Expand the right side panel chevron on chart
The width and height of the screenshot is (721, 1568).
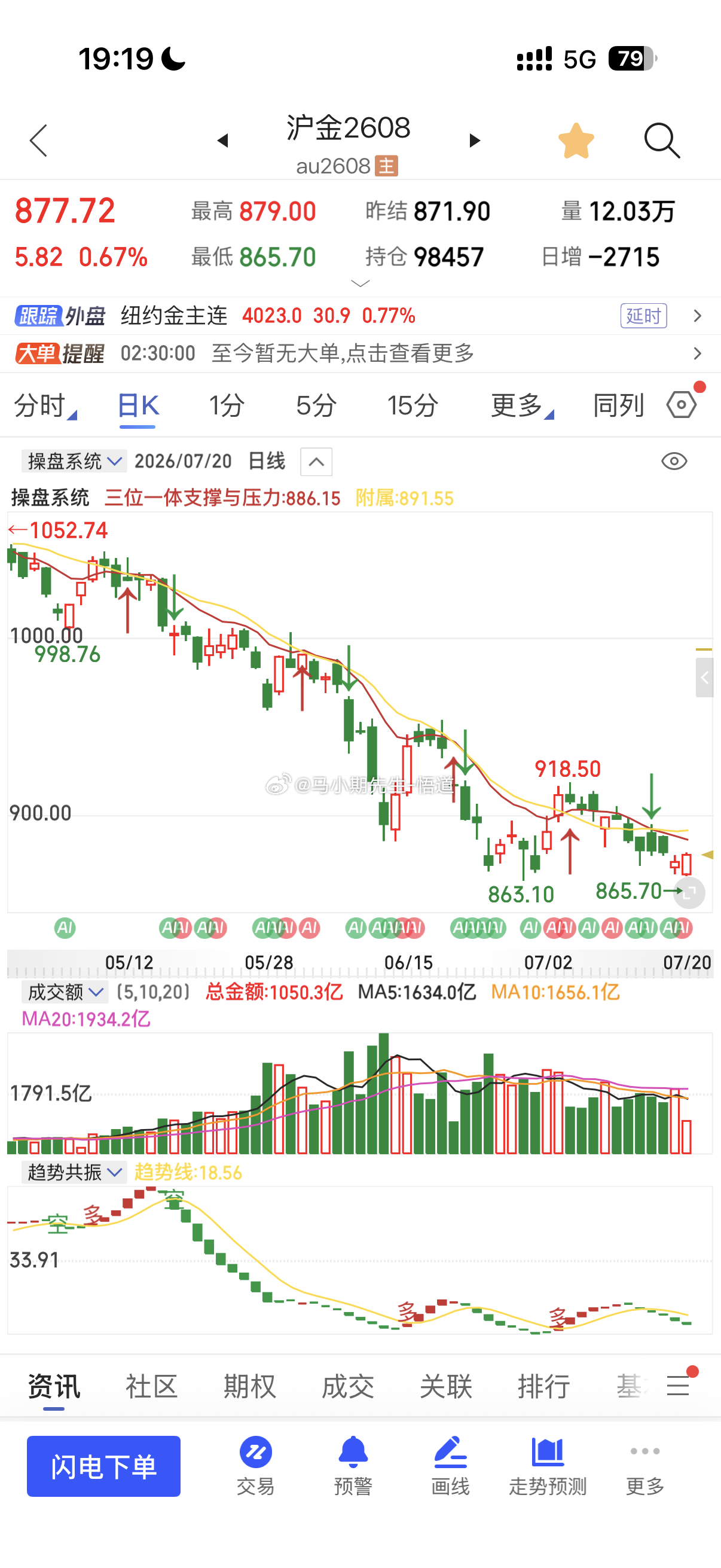(x=705, y=678)
